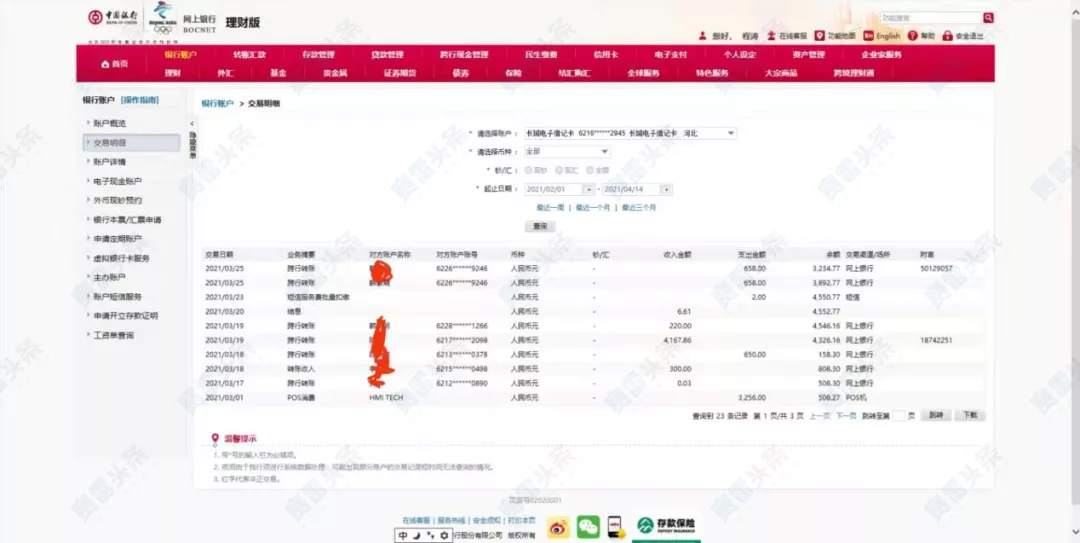The image size is (1080, 543).
Task: Open the WeChat icon in footer
Action: [588, 527]
